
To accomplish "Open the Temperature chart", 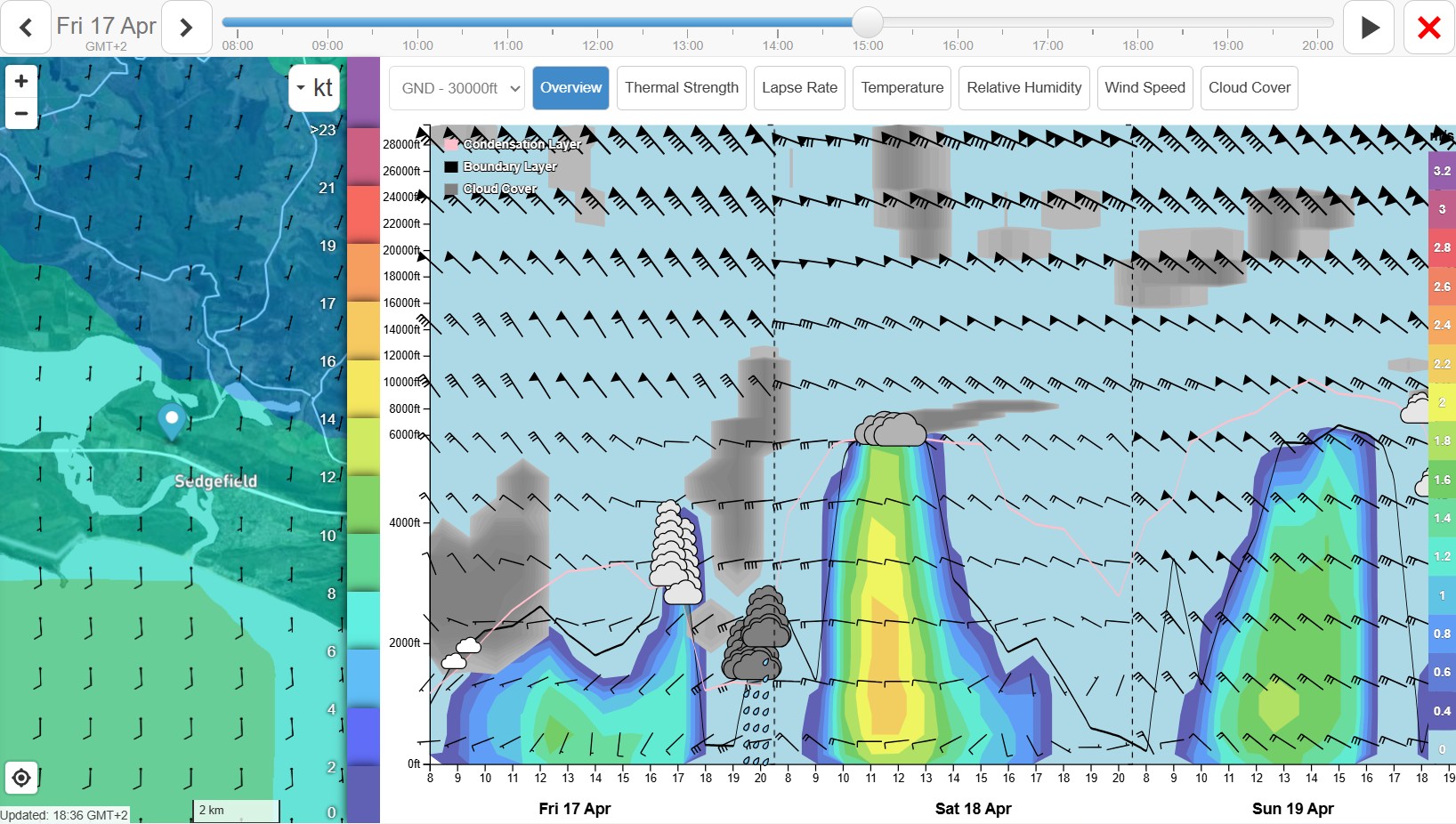I will pyautogui.click(x=902, y=88).
